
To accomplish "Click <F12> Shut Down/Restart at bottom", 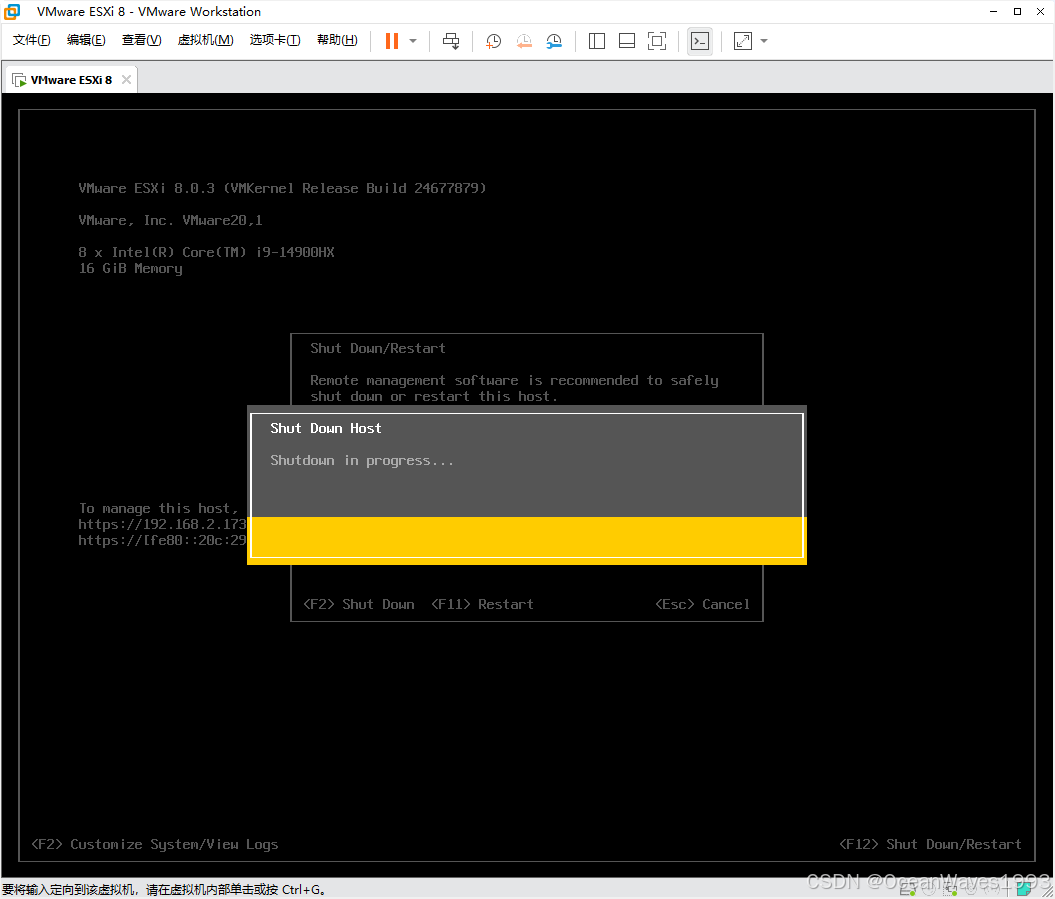I will tap(931, 844).
